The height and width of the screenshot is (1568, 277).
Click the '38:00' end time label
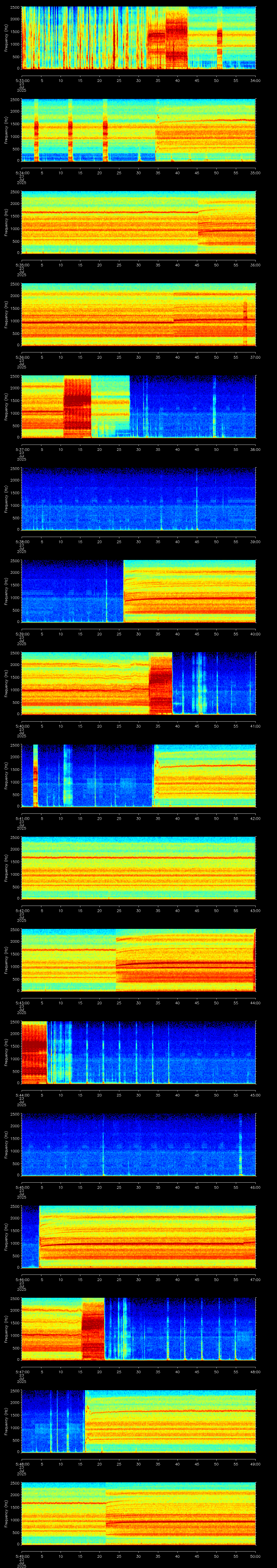(255, 449)
